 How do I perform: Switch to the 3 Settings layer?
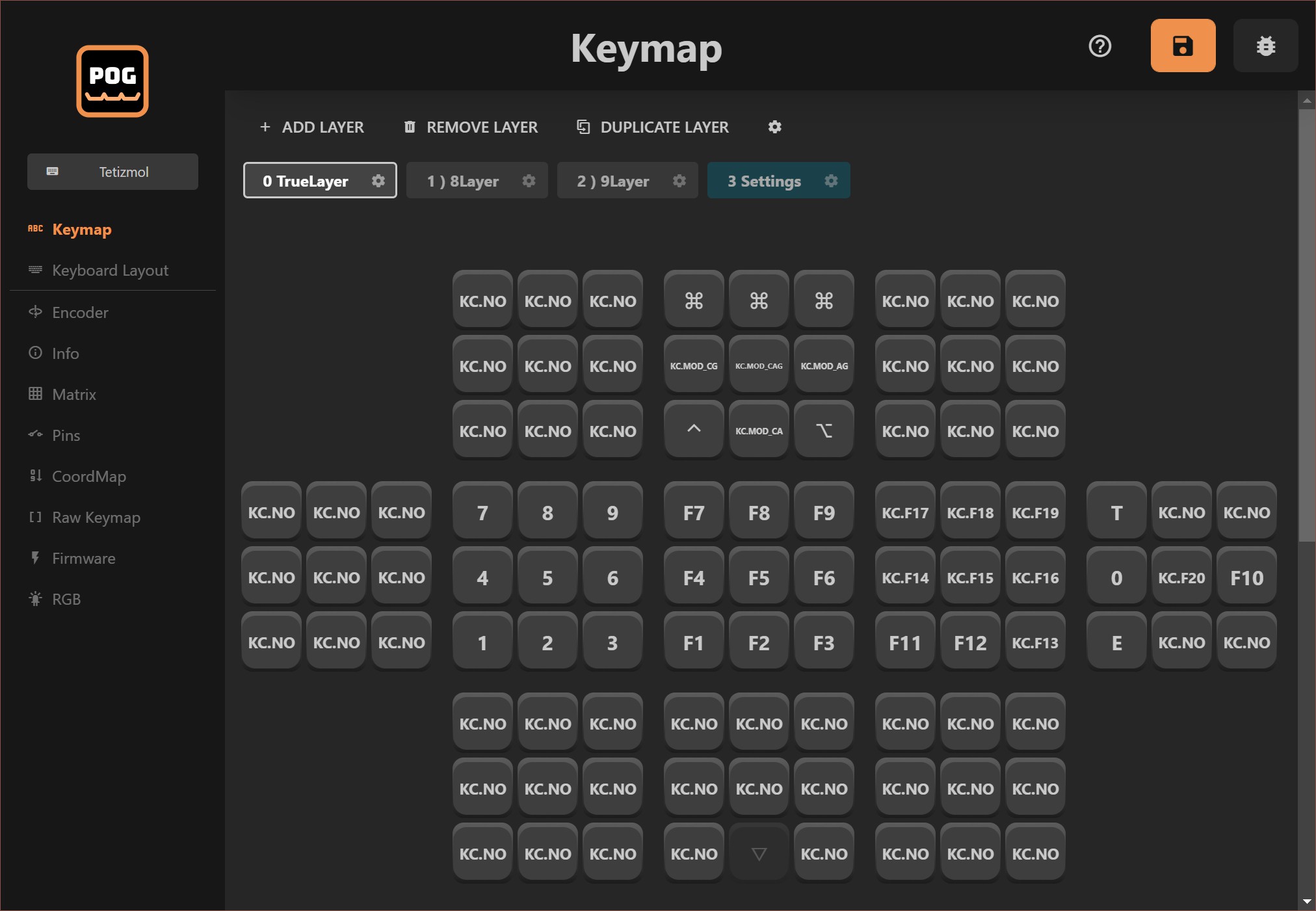(x=764, y=181)
